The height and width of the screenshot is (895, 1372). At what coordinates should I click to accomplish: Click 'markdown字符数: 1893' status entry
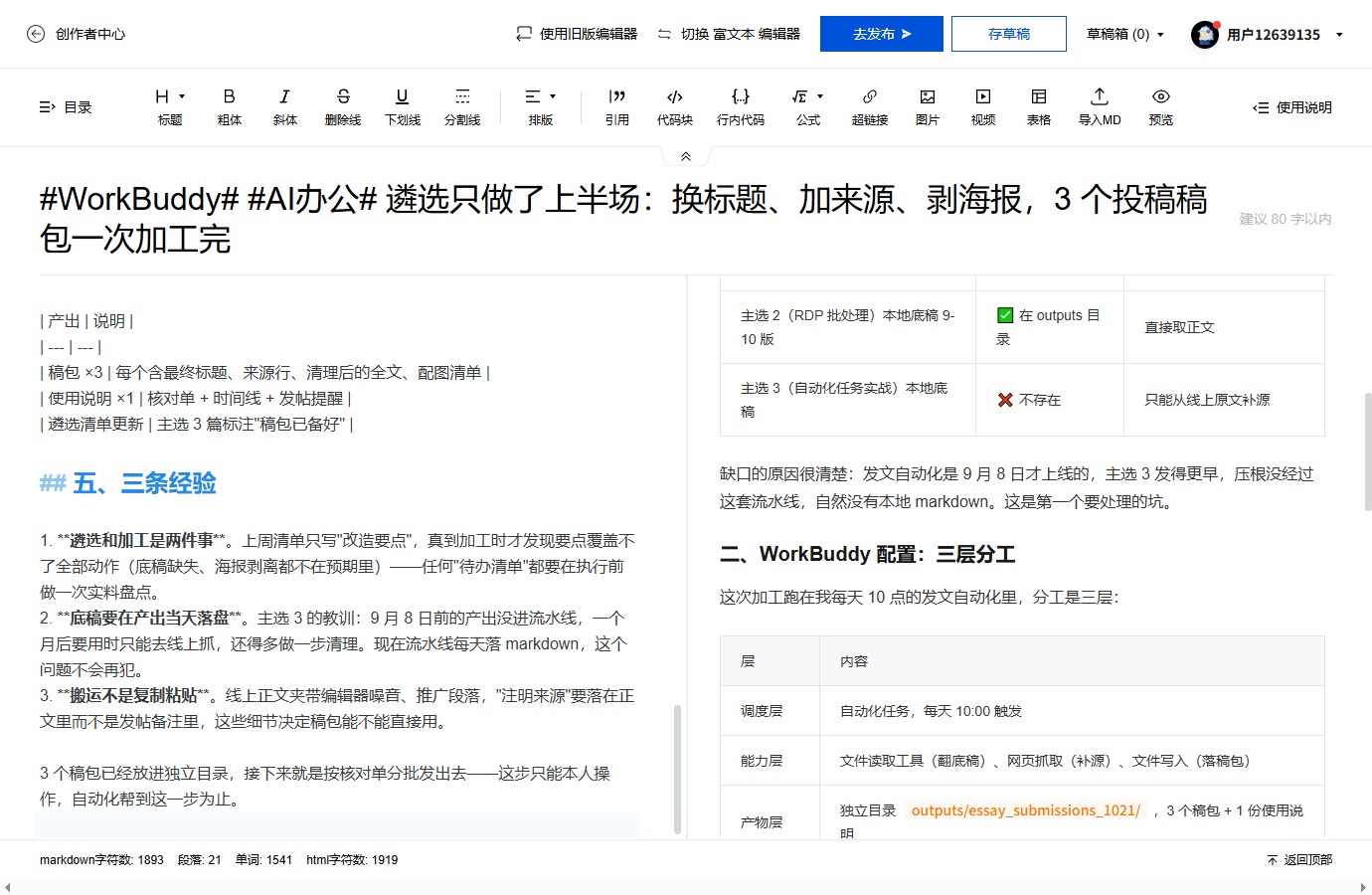pos(101,860)
